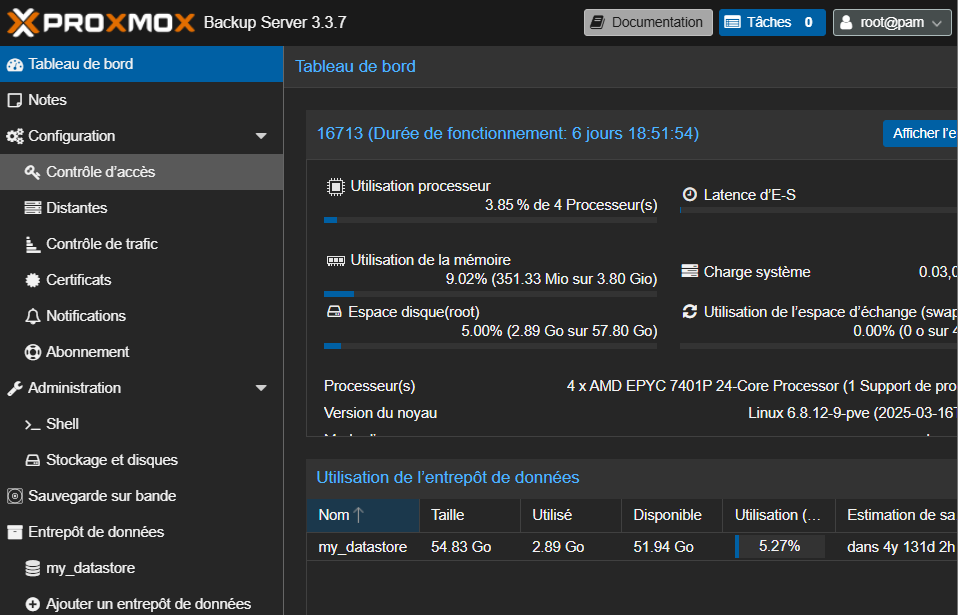This screenshot has width=958, height=615.
Task: Click the clock icon for Latence d'E-S
Action: click(x=690, y=195)
